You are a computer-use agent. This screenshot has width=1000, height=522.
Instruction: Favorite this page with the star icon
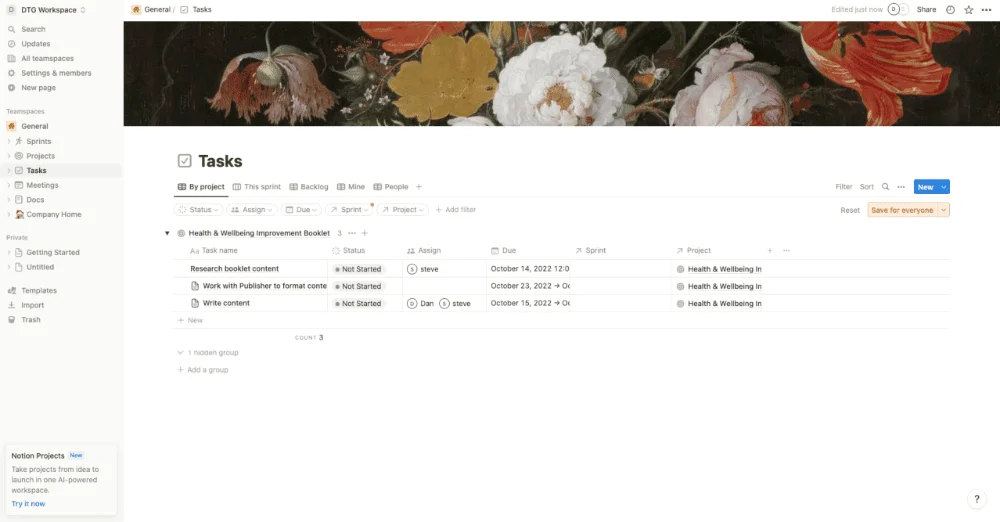click(969, 10)
